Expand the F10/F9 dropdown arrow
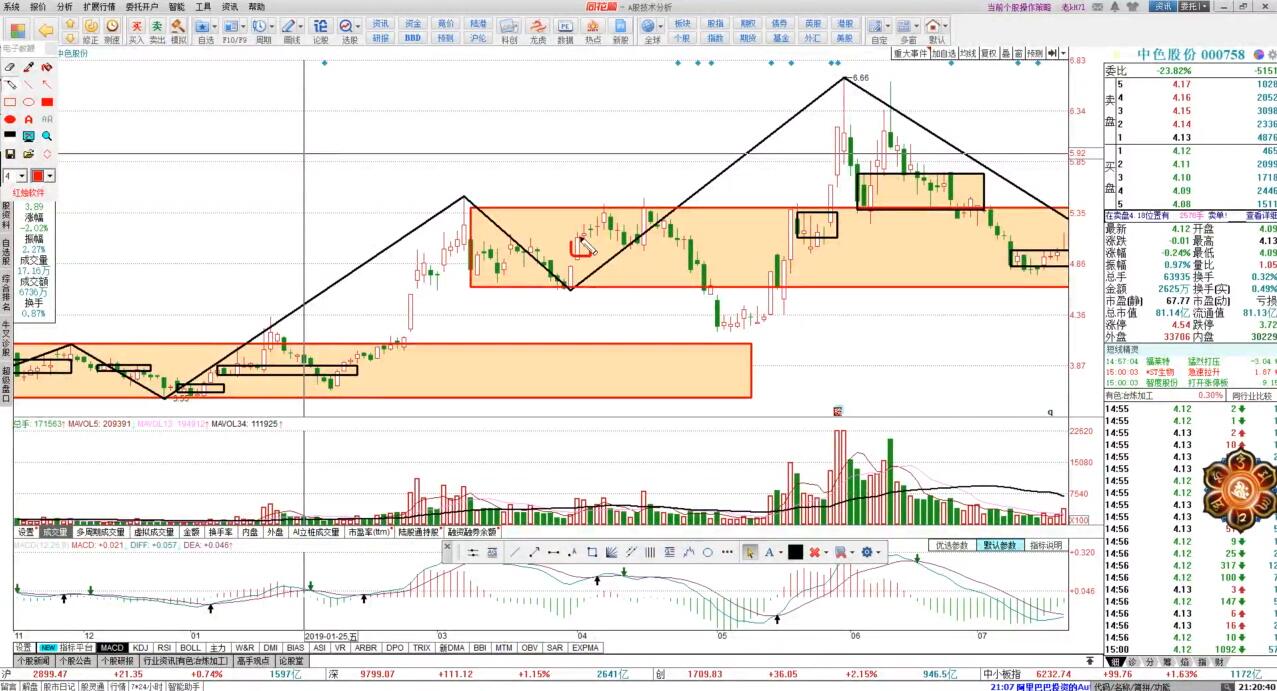The height and width of the screenshot is (691, 1277). 244,26
